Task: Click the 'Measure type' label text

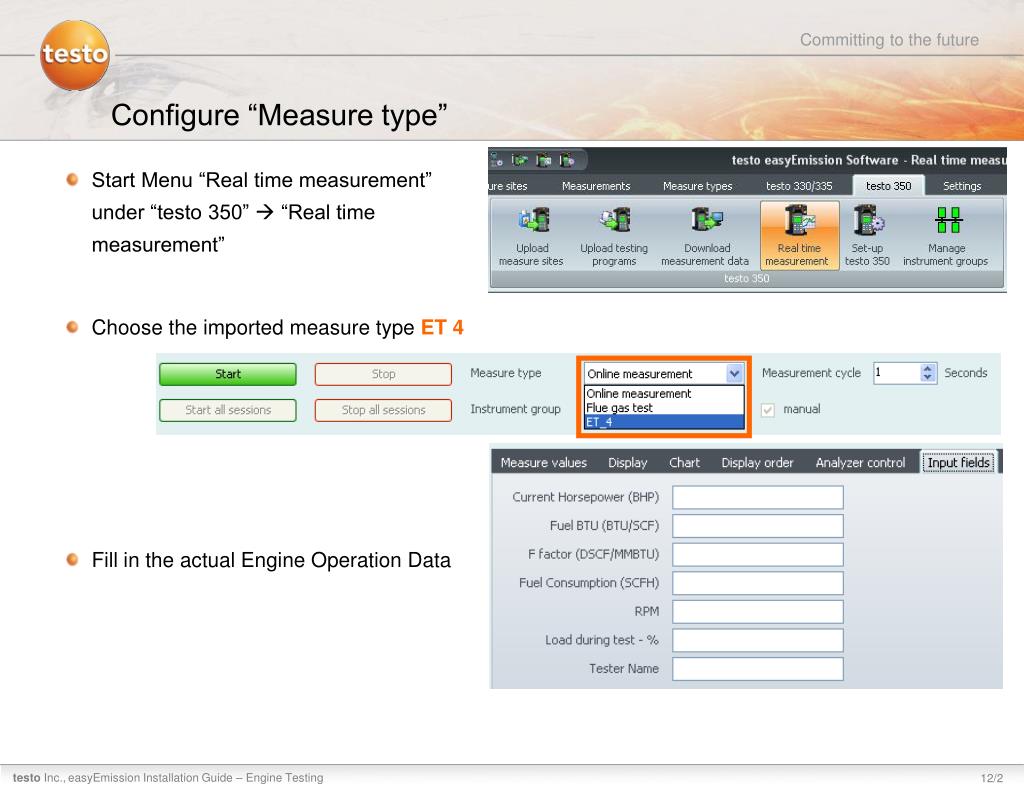Action: [505, 373]
